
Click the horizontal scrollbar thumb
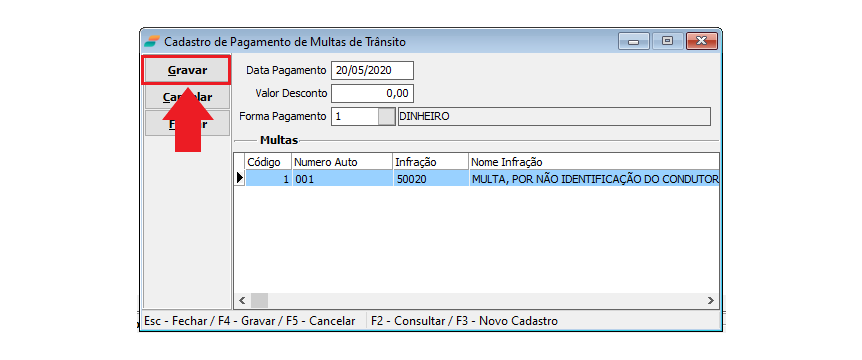pos(259,301)
